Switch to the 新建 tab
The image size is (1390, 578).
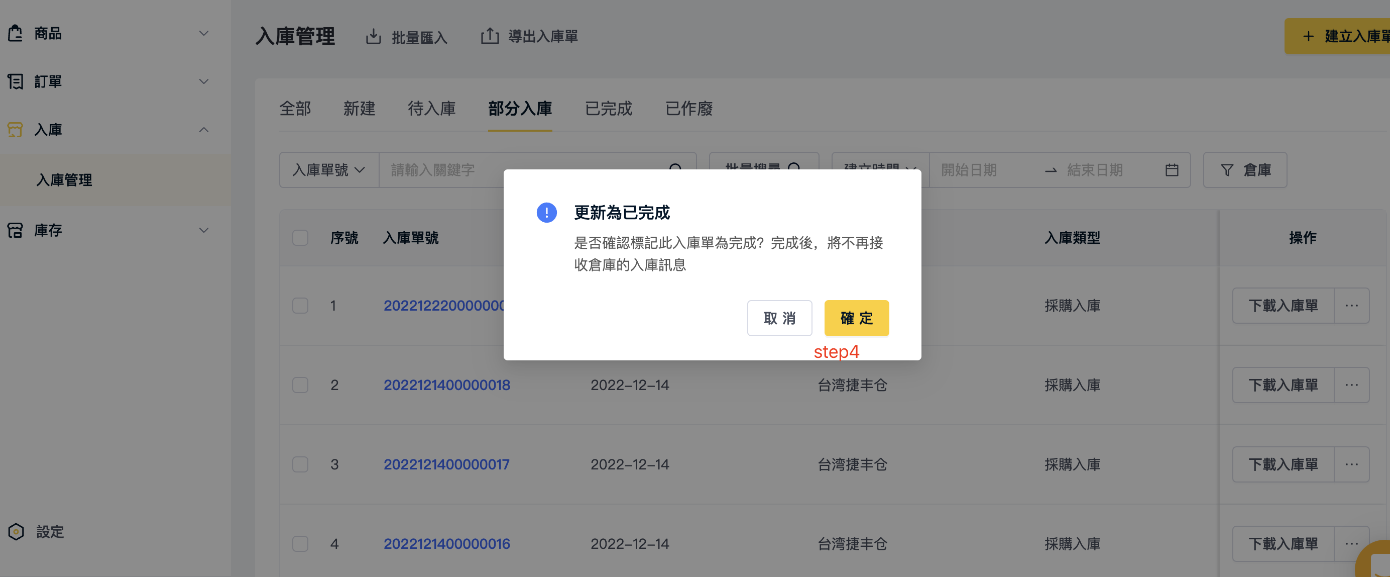pos(359,108)
